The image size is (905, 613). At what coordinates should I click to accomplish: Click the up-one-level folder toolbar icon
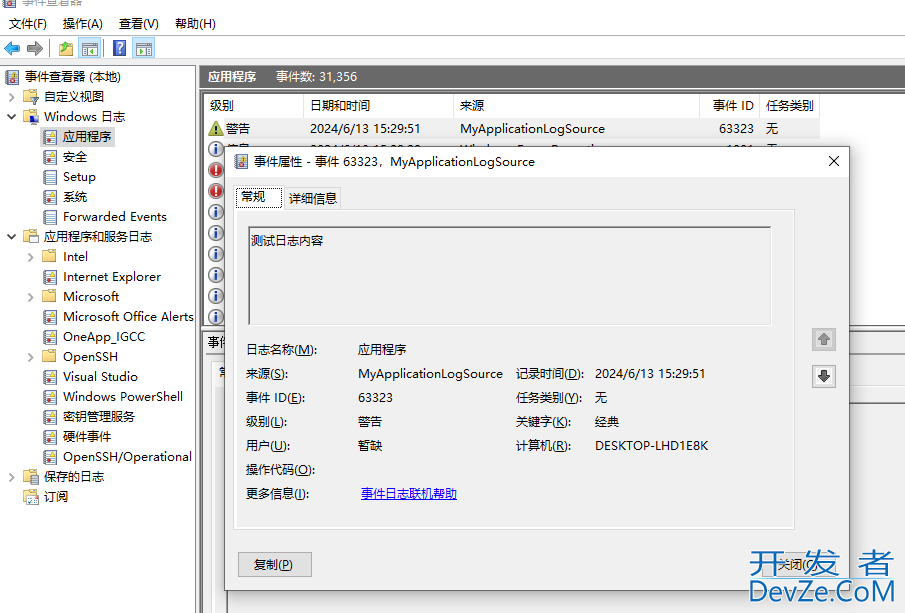(x=66, y=48)
